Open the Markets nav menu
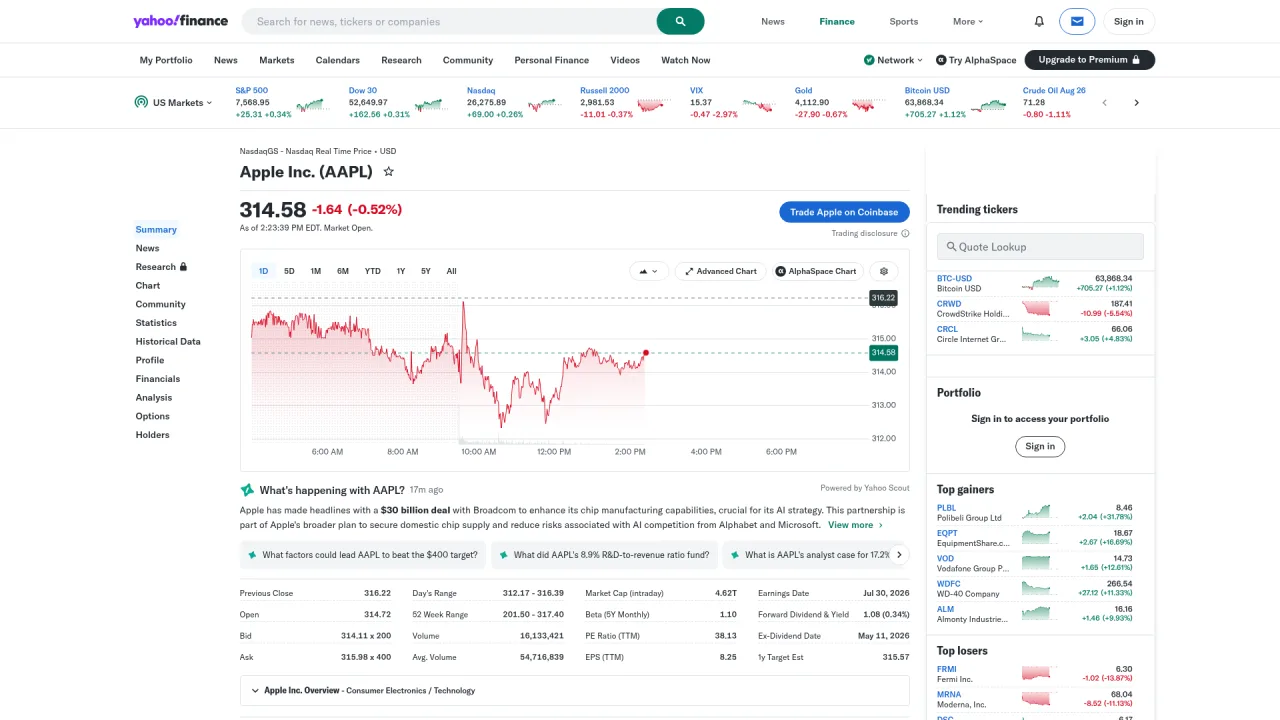The width and height of the screenshot is (1280, 720). point(277,60)
